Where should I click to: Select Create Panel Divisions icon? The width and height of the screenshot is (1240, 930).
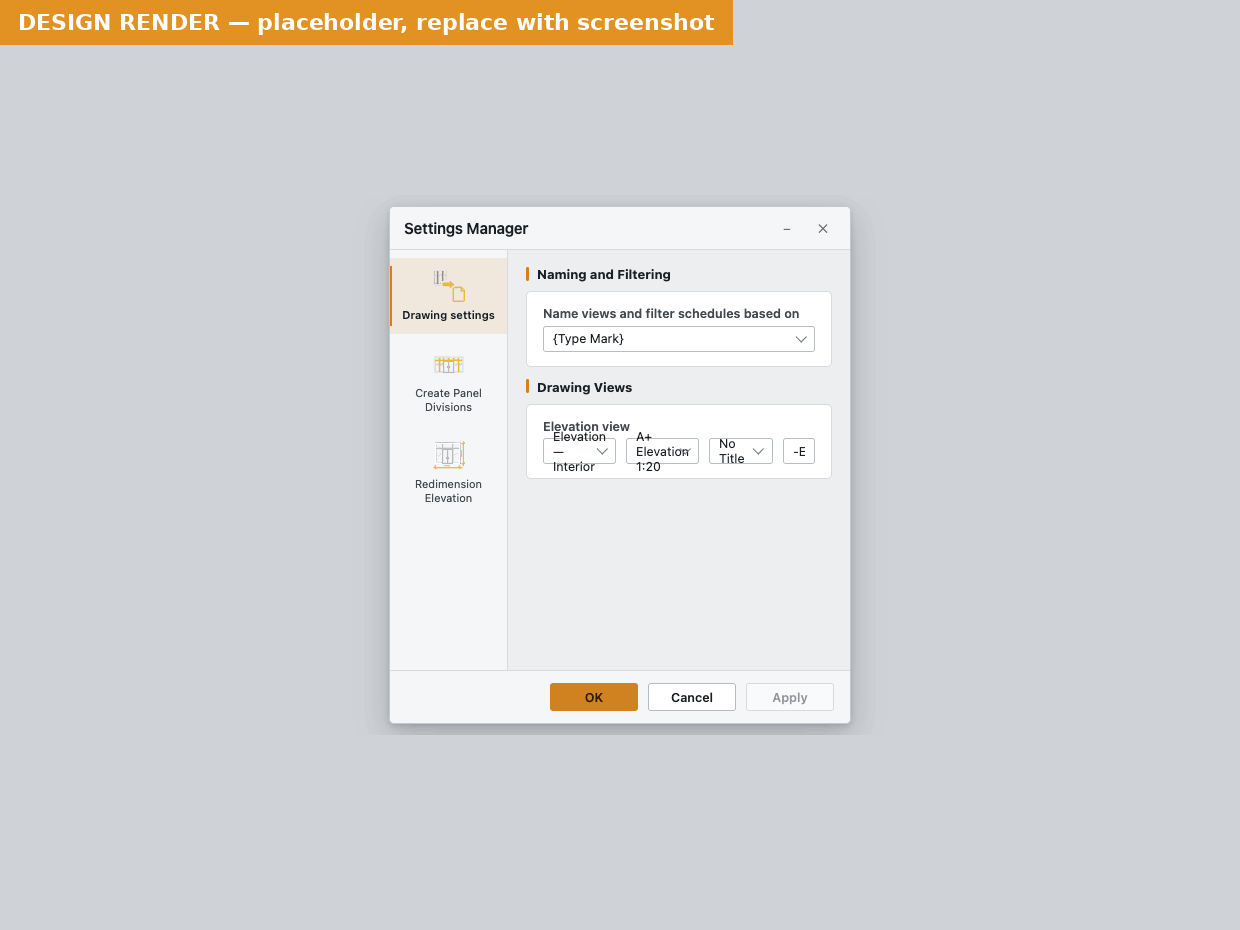coord(448,364)
